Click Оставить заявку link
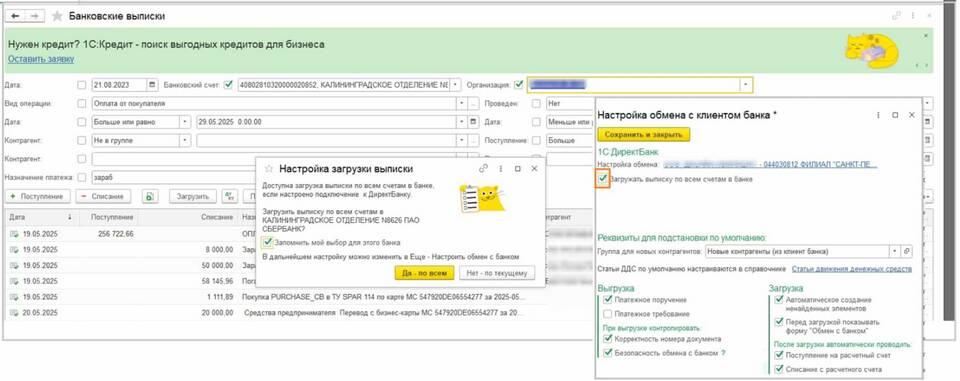960x381 pixels. (41, 59)
